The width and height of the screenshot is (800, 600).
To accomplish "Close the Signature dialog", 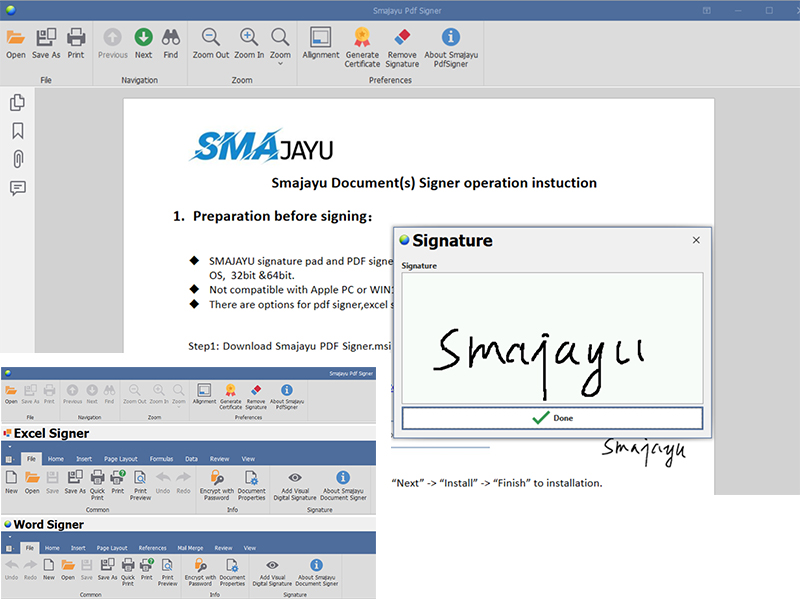I will click(696, 240).
